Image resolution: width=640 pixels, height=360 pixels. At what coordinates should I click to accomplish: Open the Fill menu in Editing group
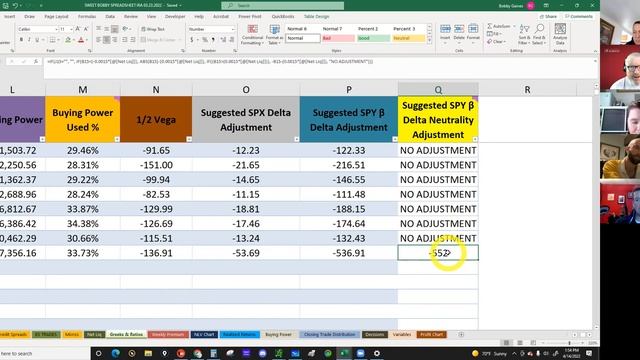tap(493, 34)
